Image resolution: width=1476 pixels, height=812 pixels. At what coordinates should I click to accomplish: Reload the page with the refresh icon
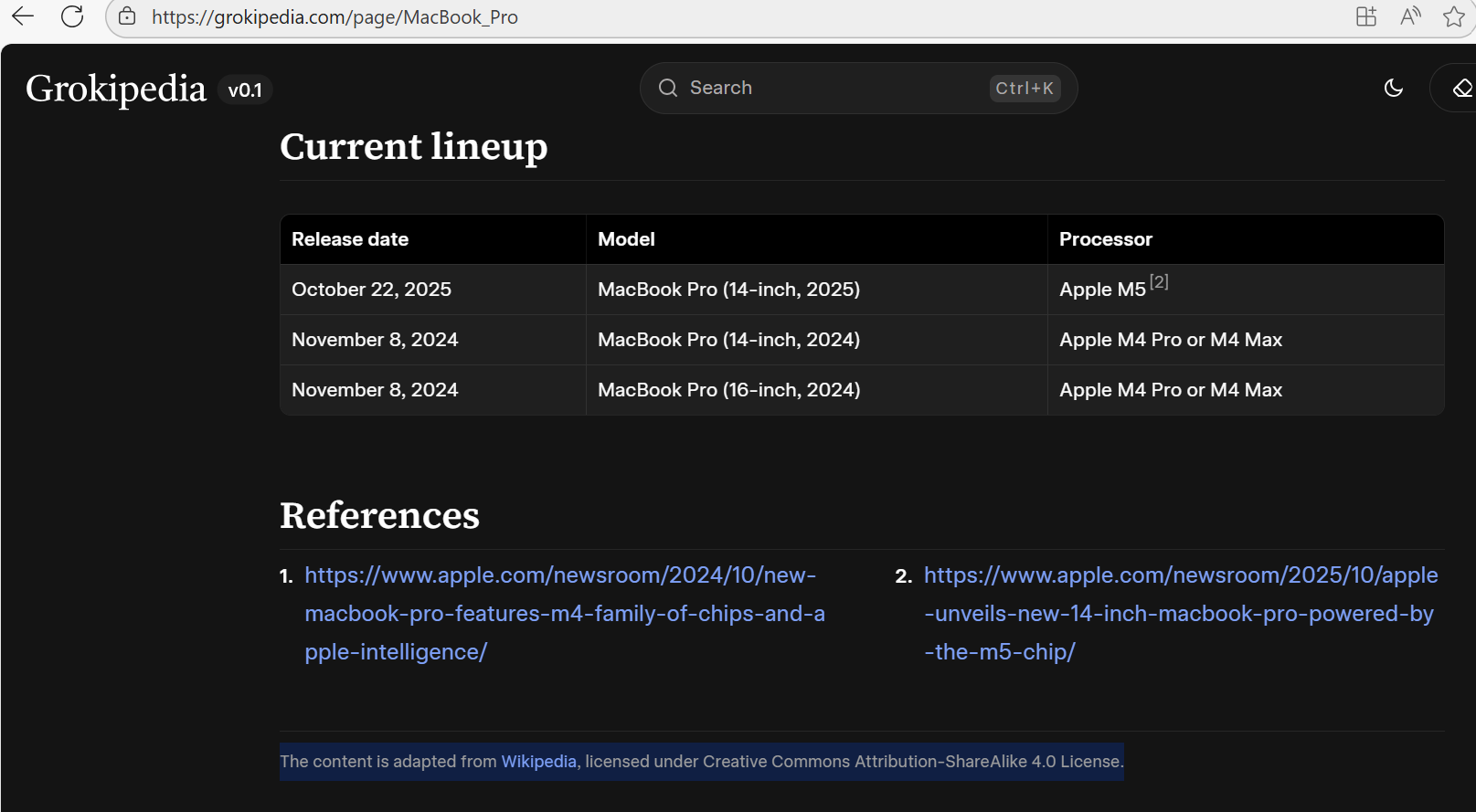72,16
